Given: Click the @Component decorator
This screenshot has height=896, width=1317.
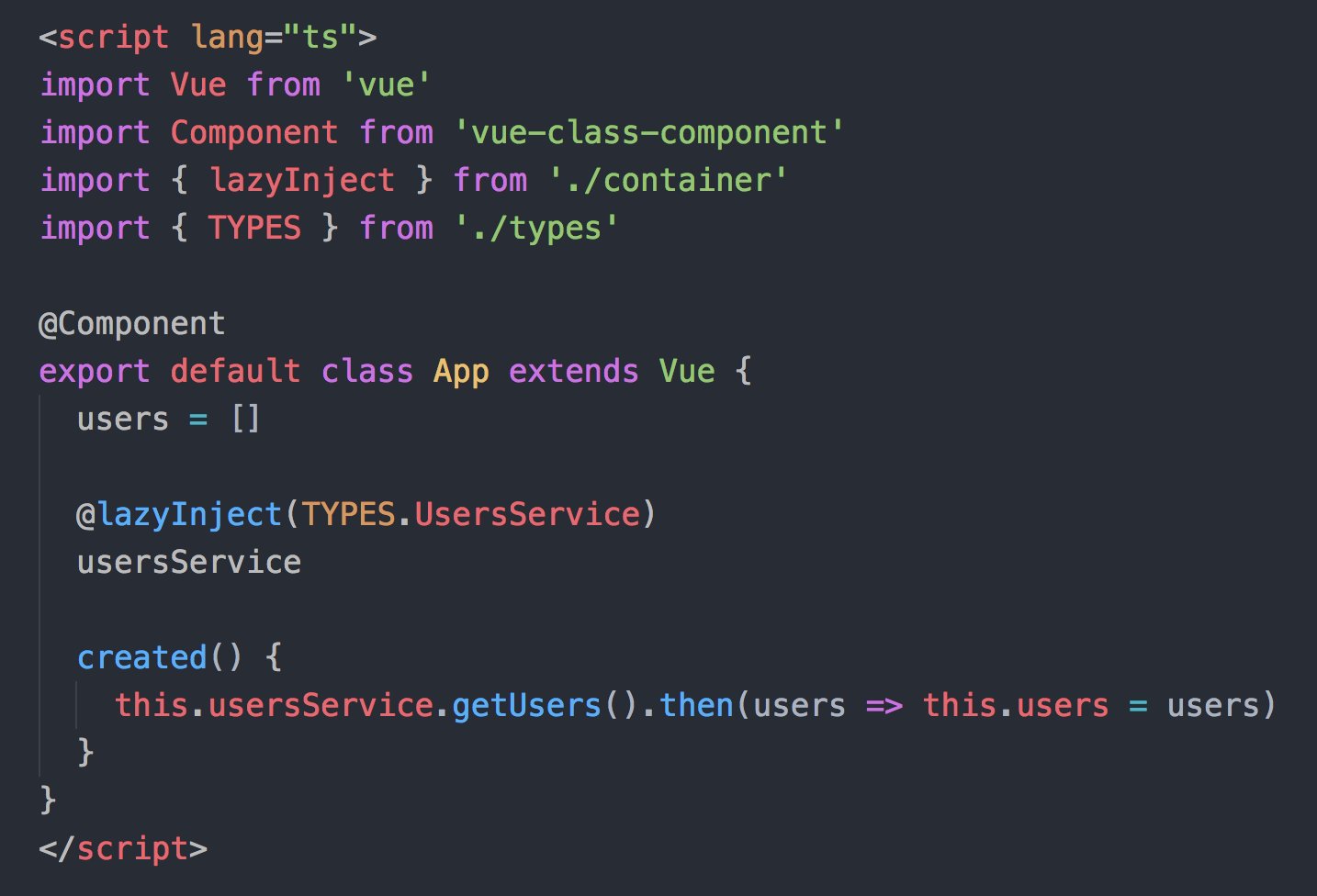Looking at the screenshot, I should [132, 324].
